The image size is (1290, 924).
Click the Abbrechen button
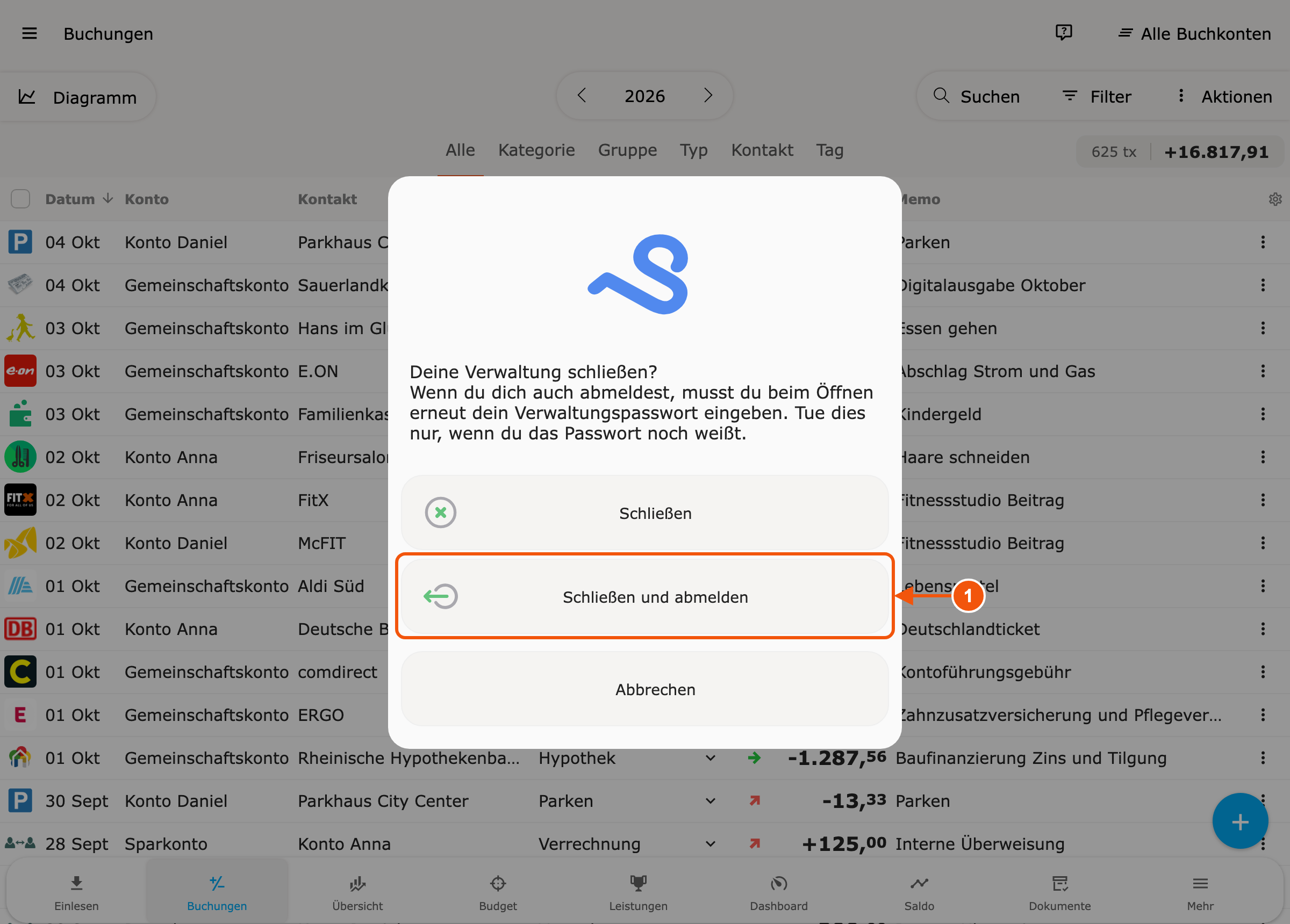(644, 689)
